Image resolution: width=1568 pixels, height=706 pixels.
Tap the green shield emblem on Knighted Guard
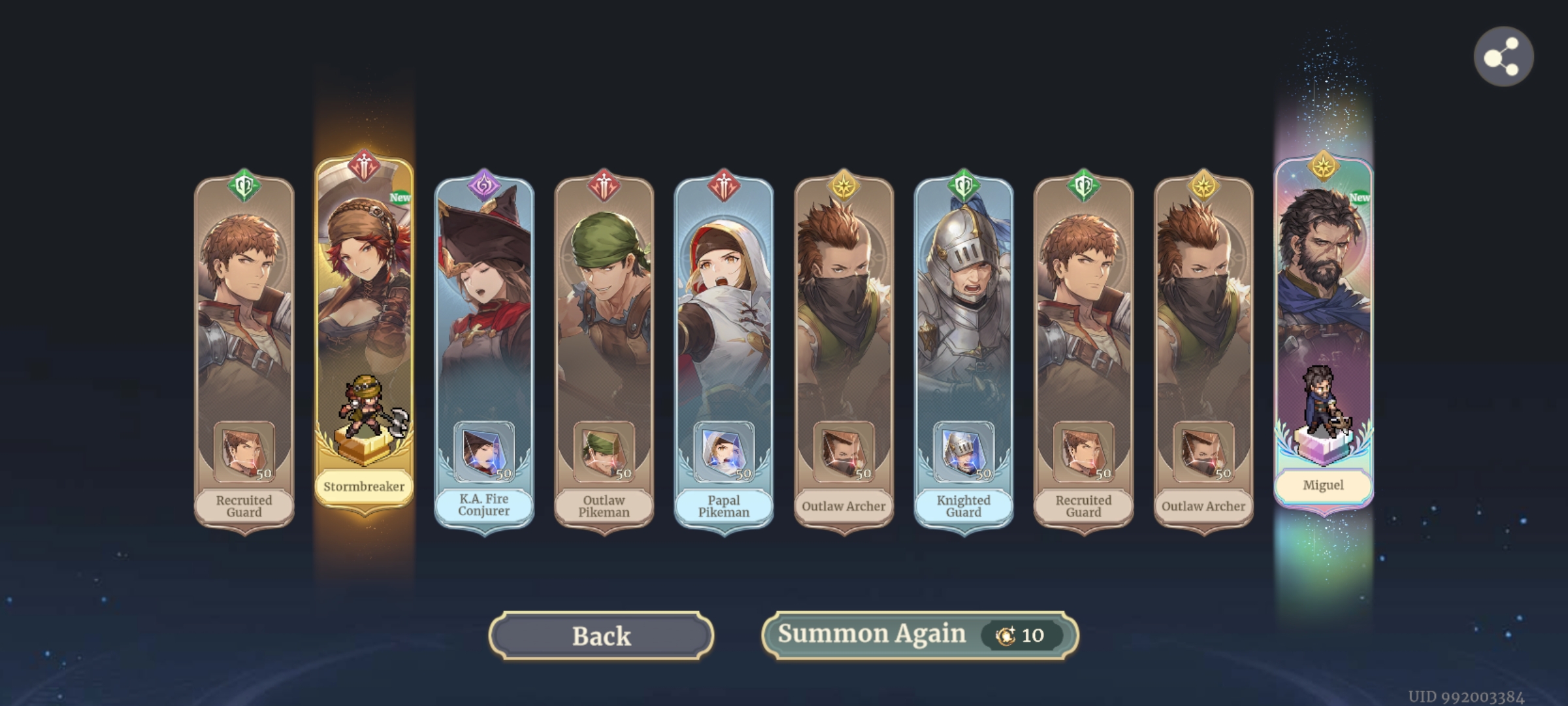pos(964,185)
